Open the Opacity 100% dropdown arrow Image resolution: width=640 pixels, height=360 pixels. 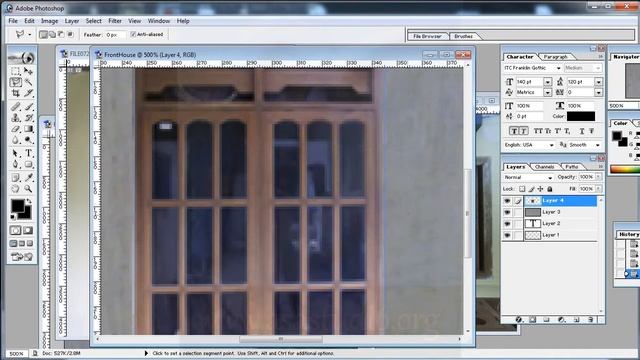[x=598, y=177]
